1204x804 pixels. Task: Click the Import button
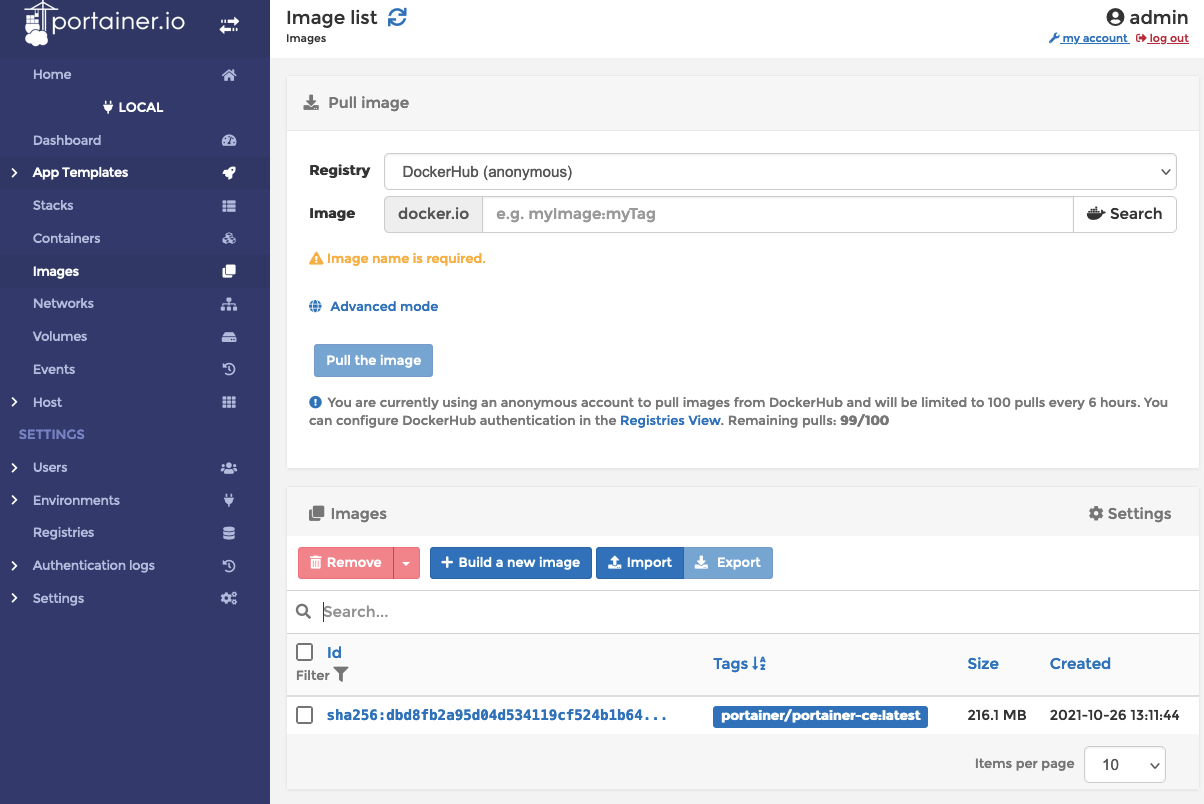640,563
